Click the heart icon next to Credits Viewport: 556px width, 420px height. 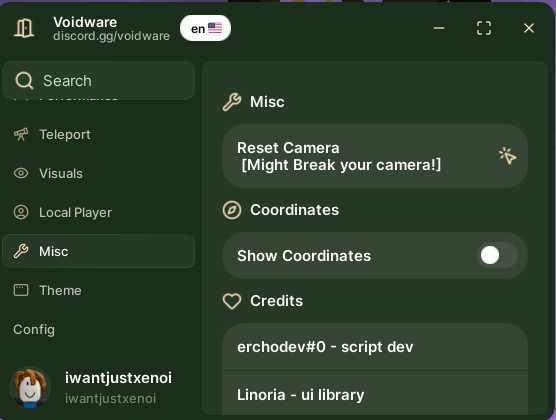(232, 301)
